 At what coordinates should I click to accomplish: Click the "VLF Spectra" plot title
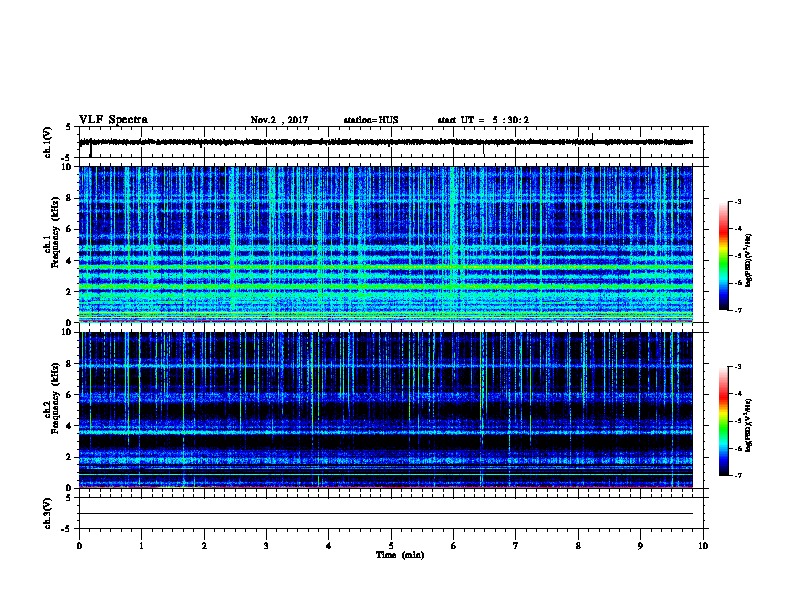(x=113, y=120)
